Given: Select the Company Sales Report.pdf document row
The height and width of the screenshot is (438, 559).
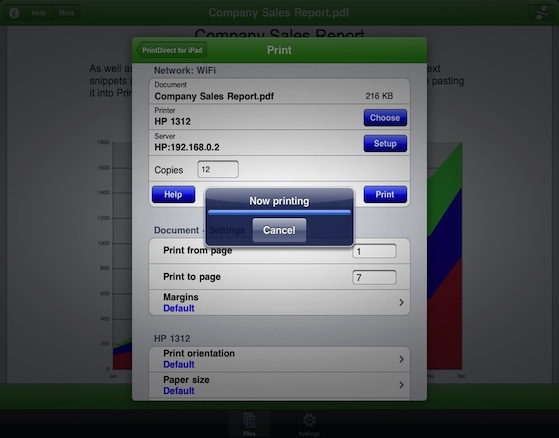Looking at the screenshot, I should pyautogui.click(x=279, y=91).
